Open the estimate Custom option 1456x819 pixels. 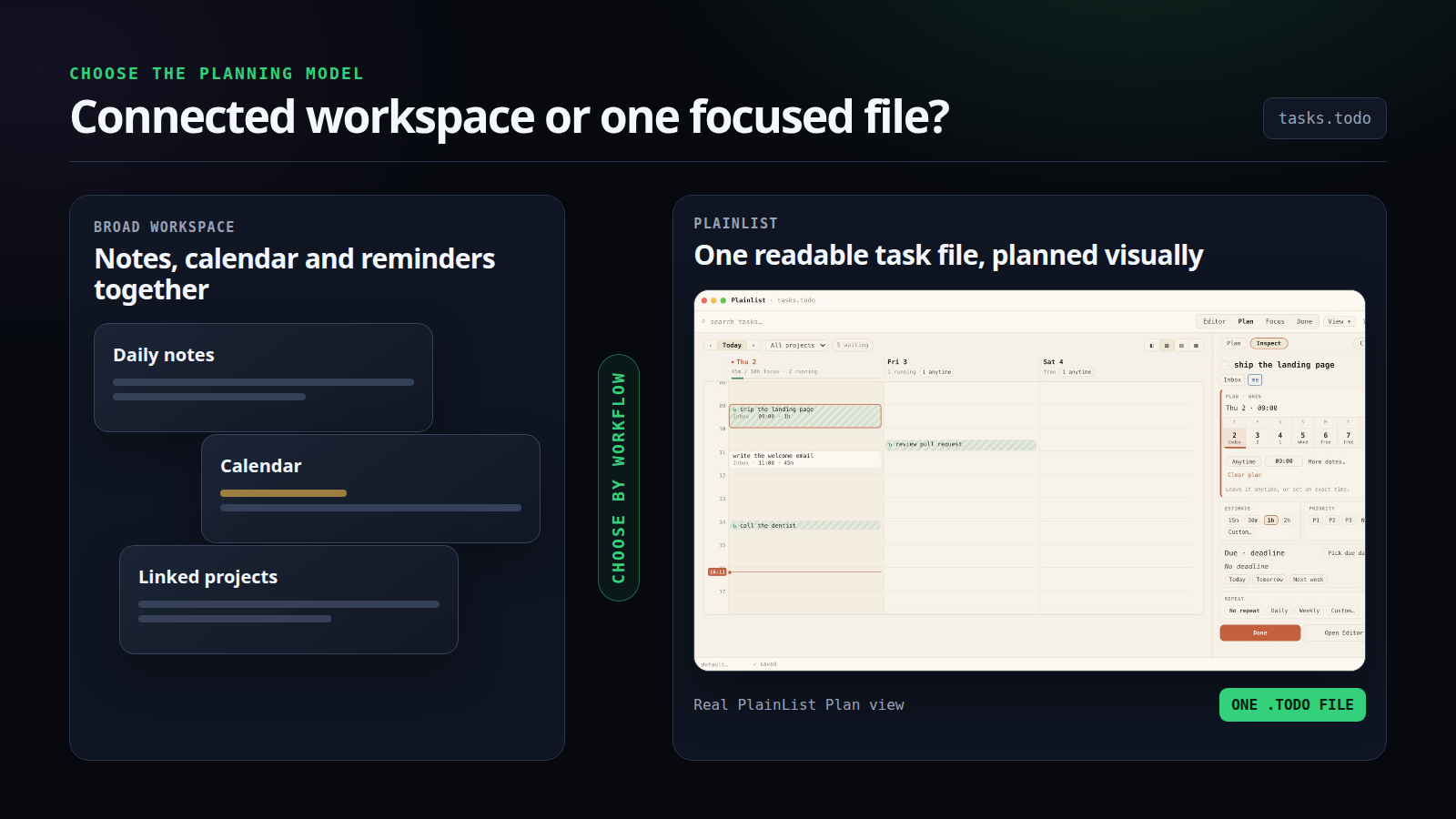click(1239, 531)
